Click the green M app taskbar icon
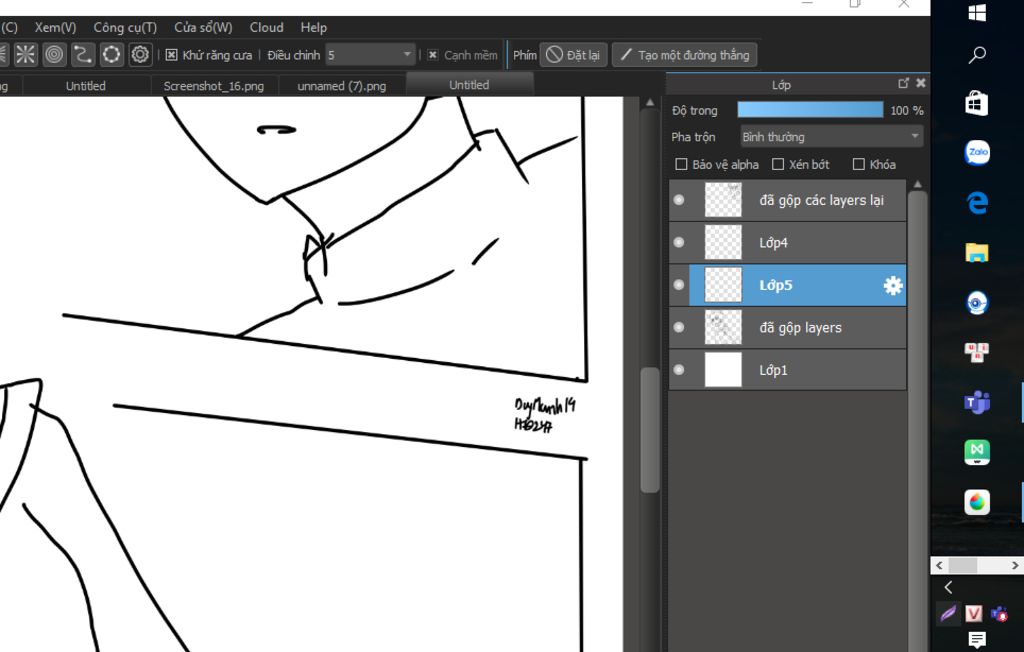Image resolution: width=1024 pixels, height=652 pixels. 977,452
